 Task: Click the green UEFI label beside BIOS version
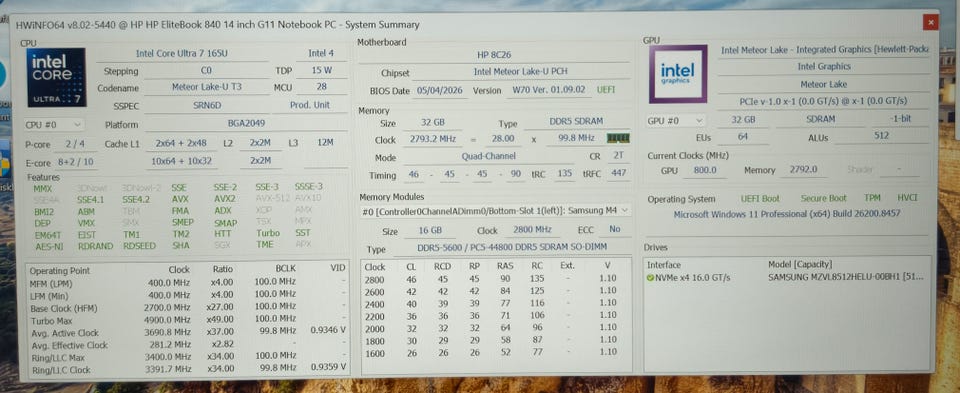coord(606,90)
